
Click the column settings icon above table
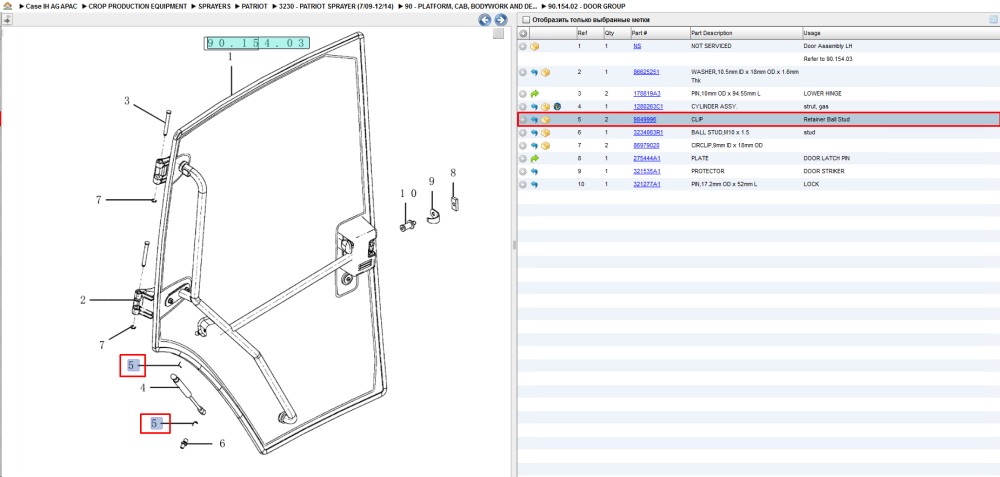click(993, 20)
